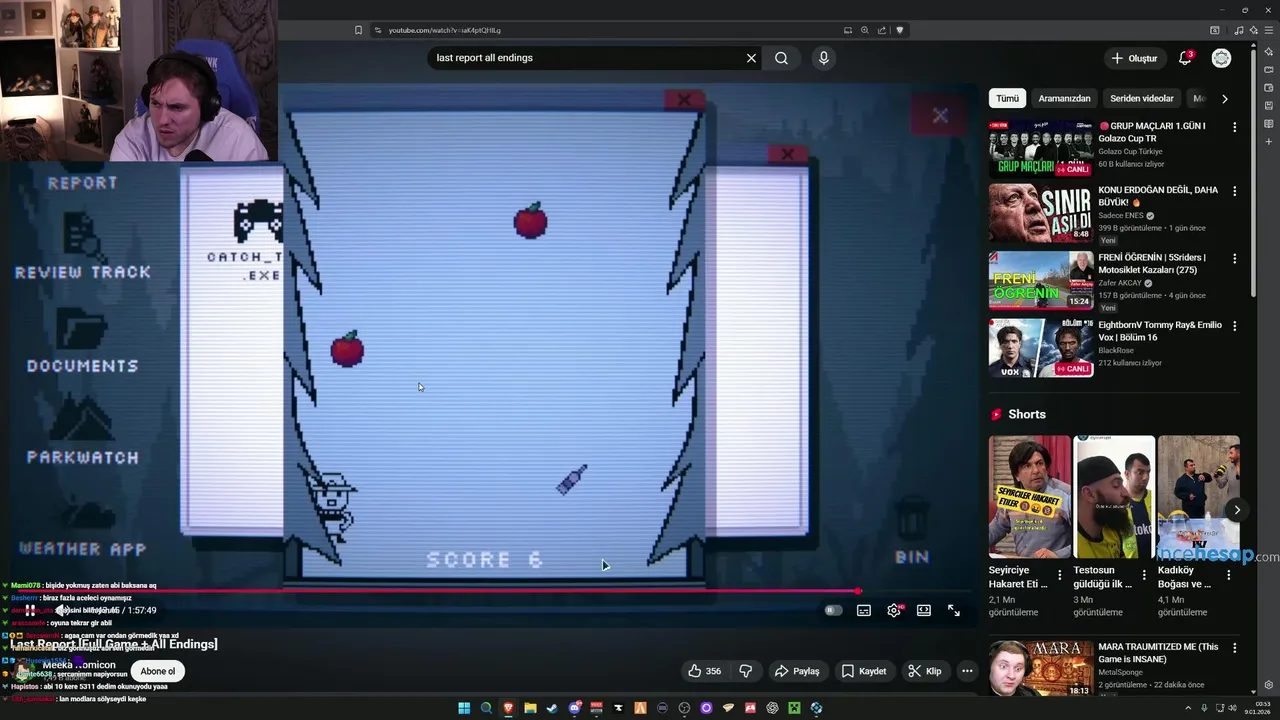Open options for the GRUP MAÇLARI video

click(1234, 127)
